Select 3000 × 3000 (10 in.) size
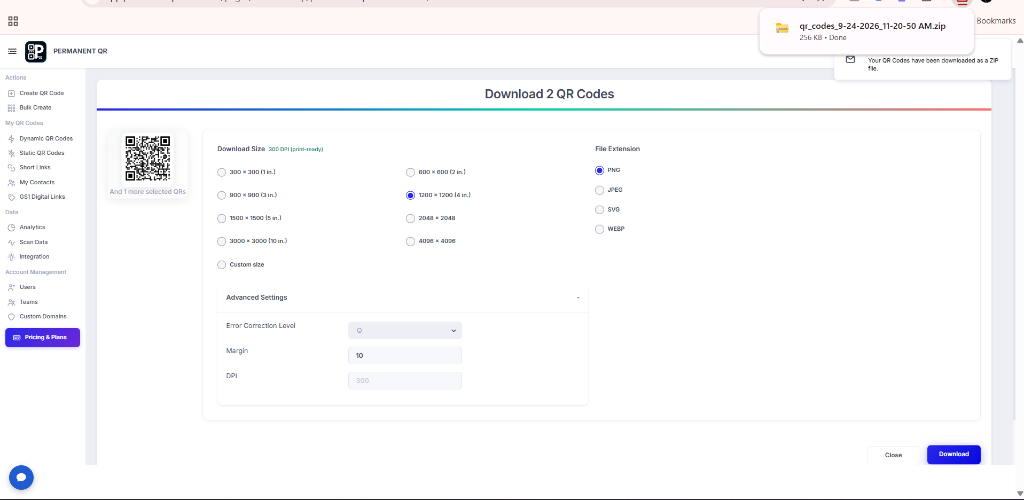The width and height of the screenshot is (1024, 500). pos(221,242)
